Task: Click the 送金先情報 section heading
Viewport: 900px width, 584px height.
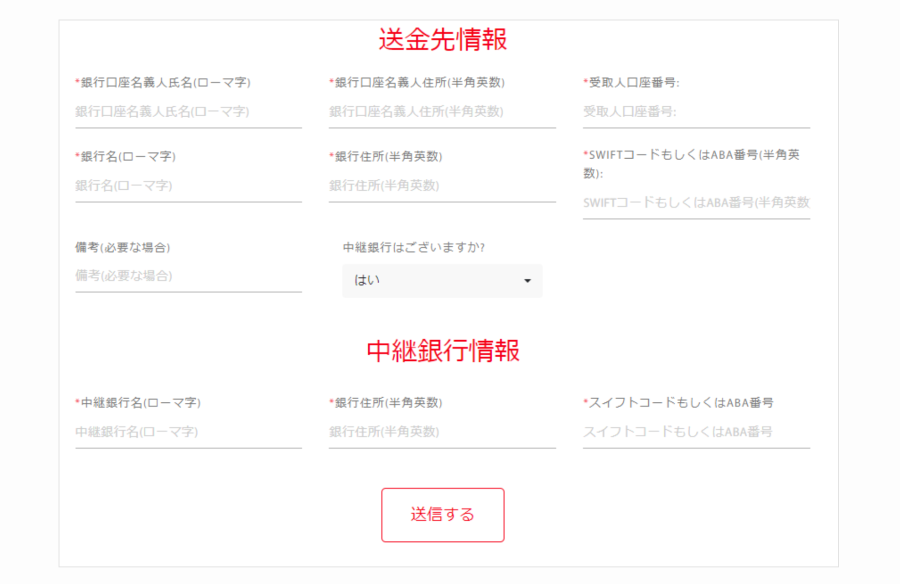Action: click(x=443, y=40)
